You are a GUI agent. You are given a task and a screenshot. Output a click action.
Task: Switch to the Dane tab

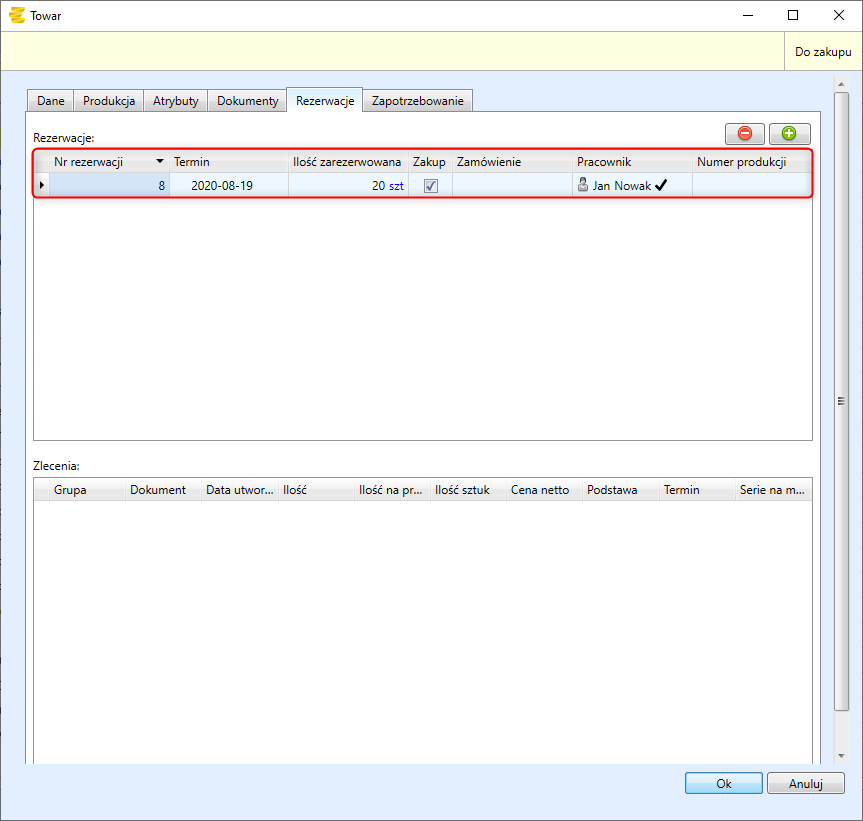click(51, 101)
